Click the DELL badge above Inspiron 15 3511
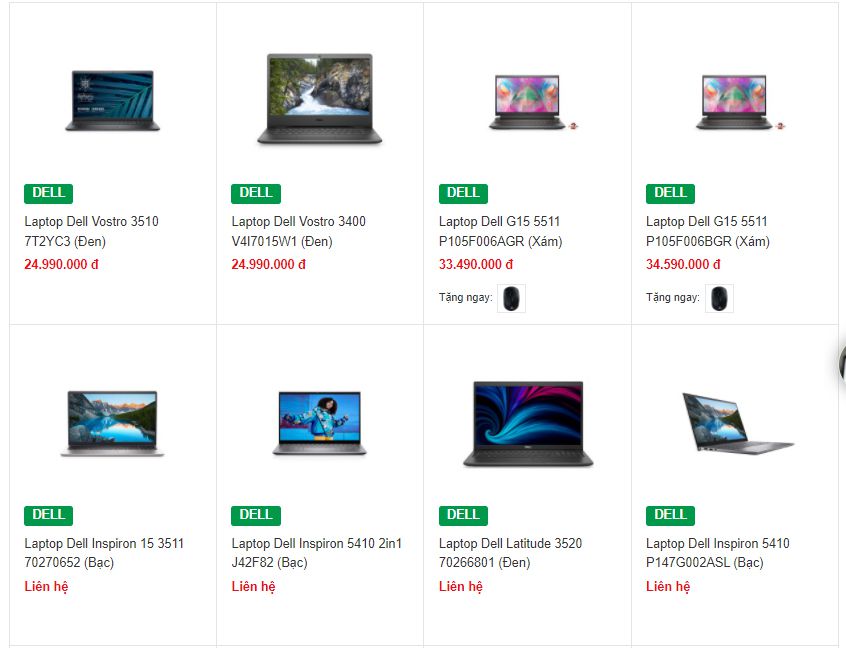 click(x=48, y=515)
